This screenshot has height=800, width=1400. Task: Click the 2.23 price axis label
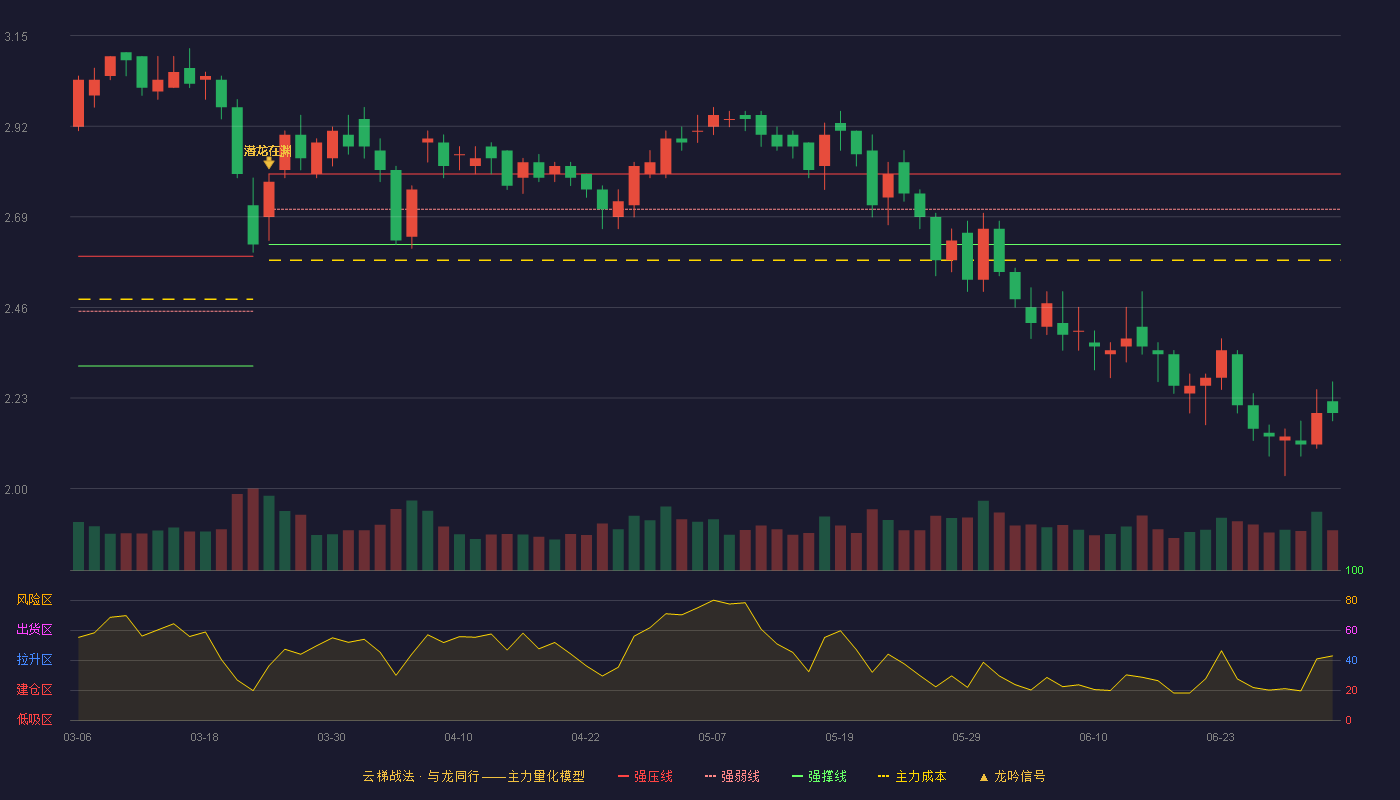16,399
